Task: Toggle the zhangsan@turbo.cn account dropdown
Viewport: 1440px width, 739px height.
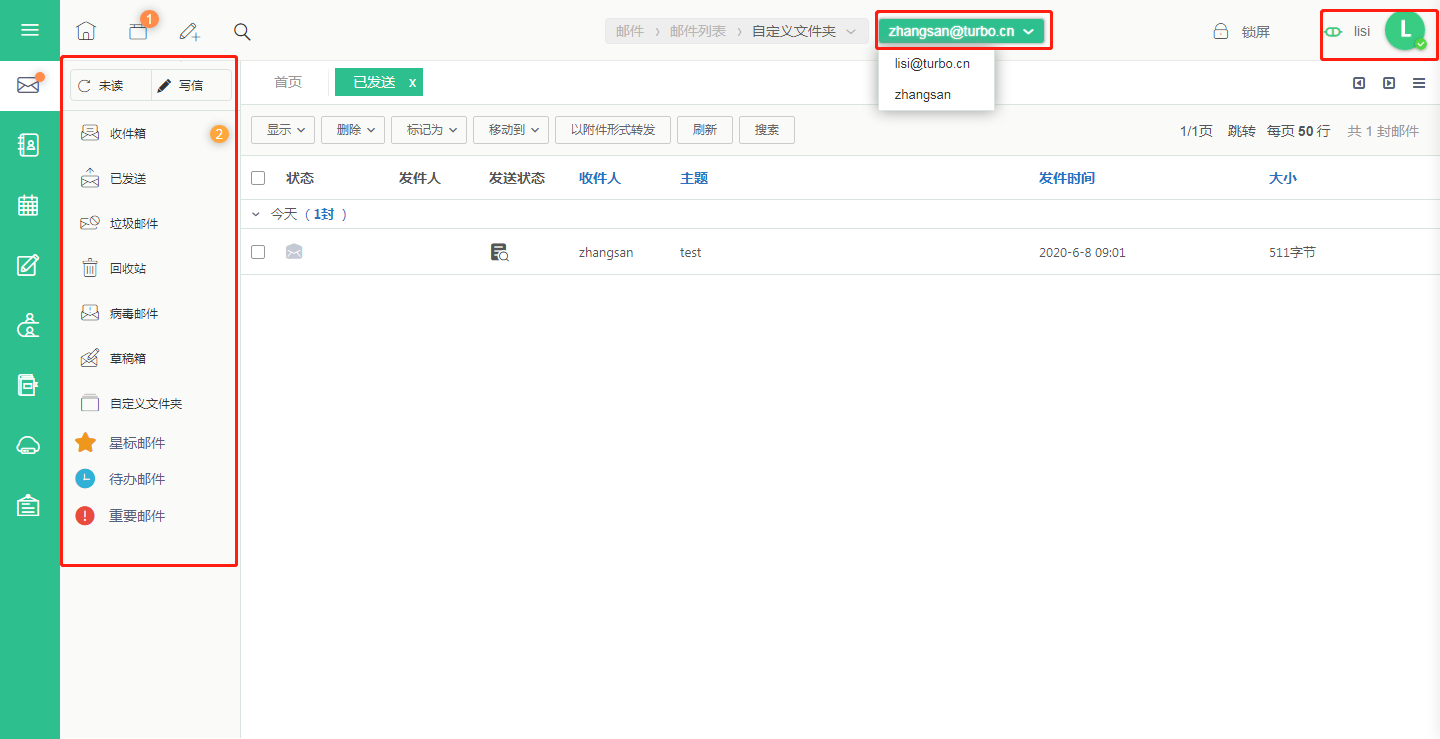Action: pos(962,31)
